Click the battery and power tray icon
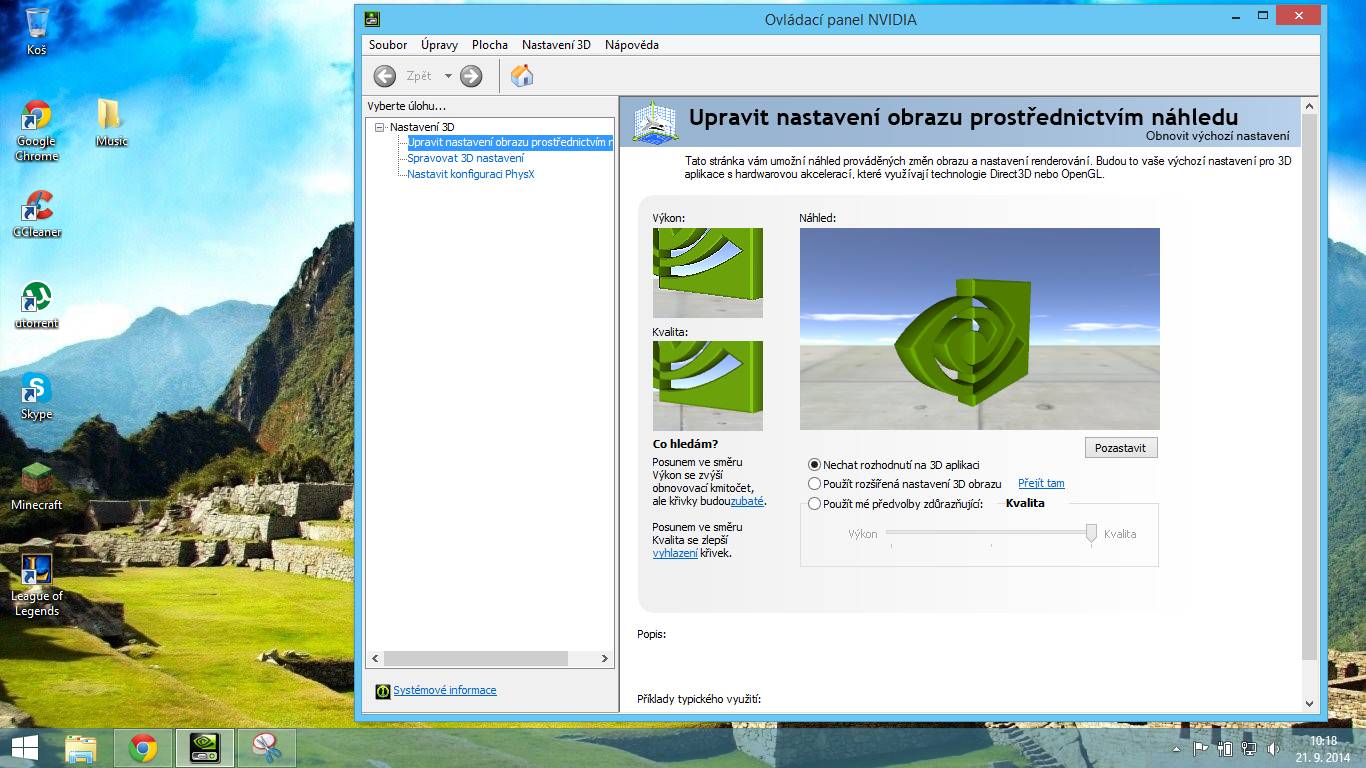Viewport: 1366px width, 768px height. (x=1224, y=748)
